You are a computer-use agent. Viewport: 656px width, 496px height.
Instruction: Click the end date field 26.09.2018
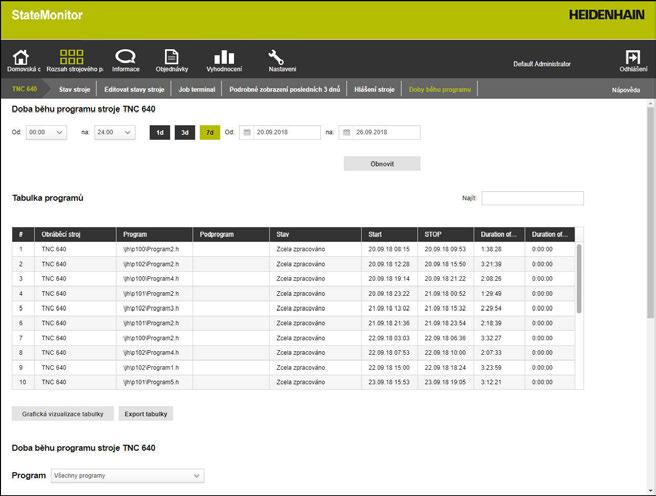point(379,132)
